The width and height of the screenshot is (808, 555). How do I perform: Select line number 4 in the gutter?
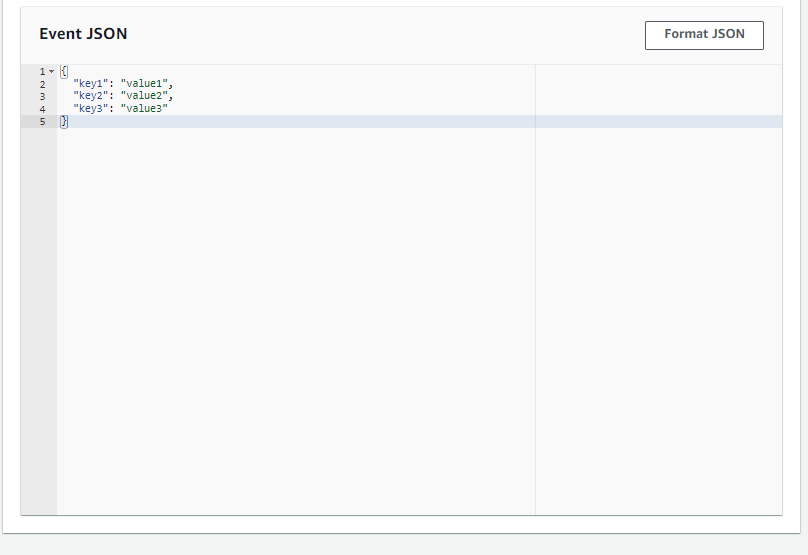click(x=42, y=109)
